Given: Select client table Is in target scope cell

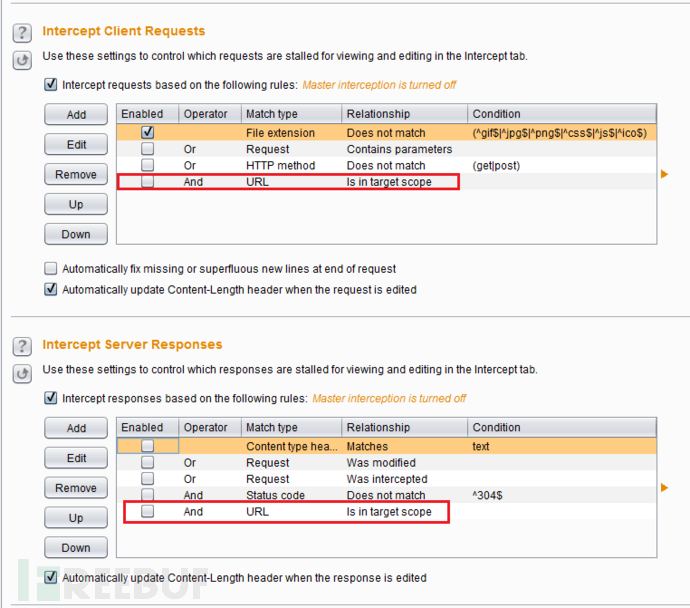Looking at the screenshot, I should (x=404, y=182).
